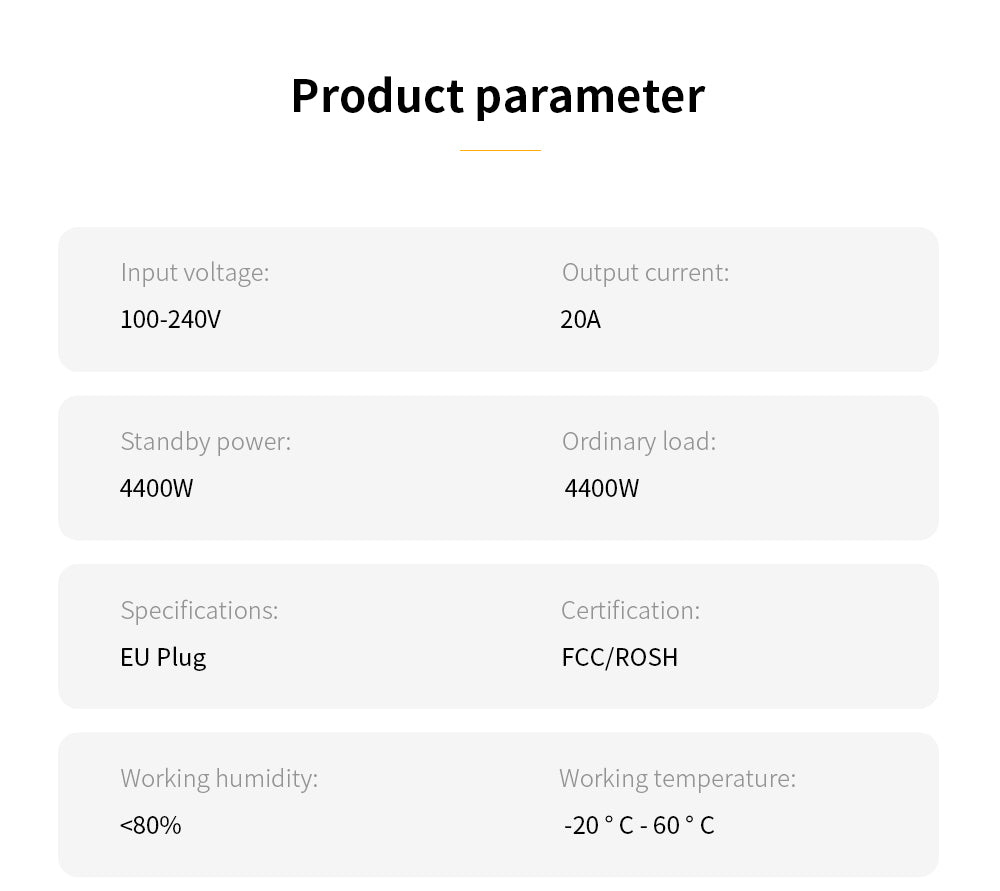Viewport: 1000px width, 891px height.
Task: Click the 'EU Plug' specification value
Action: (163, 658)
